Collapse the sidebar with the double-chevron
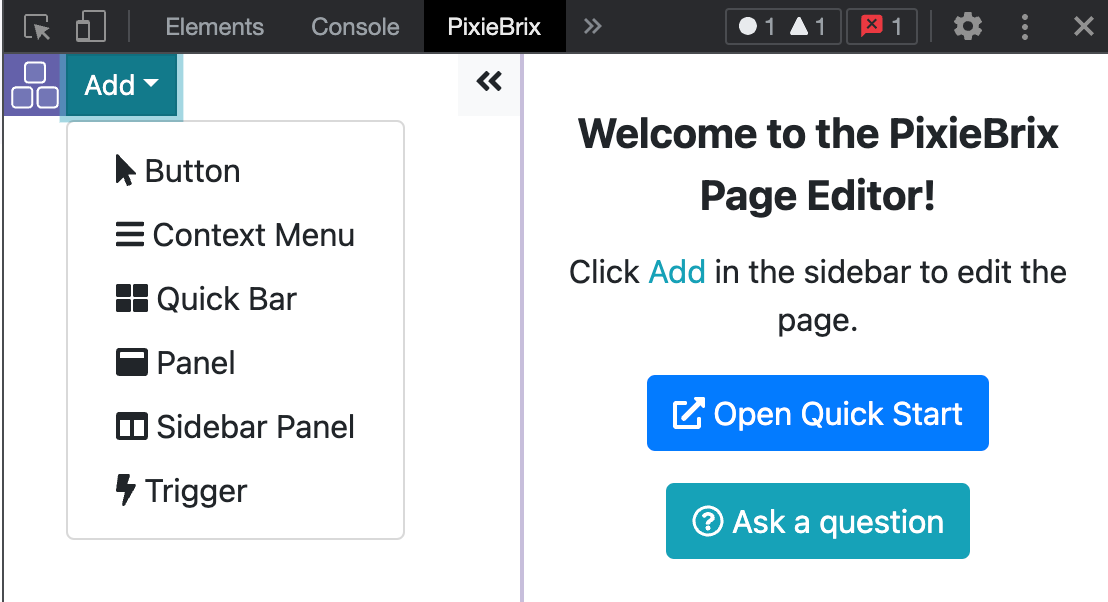Image resolution: width=1108 pixels, height=602 pixels. (489, 82)
